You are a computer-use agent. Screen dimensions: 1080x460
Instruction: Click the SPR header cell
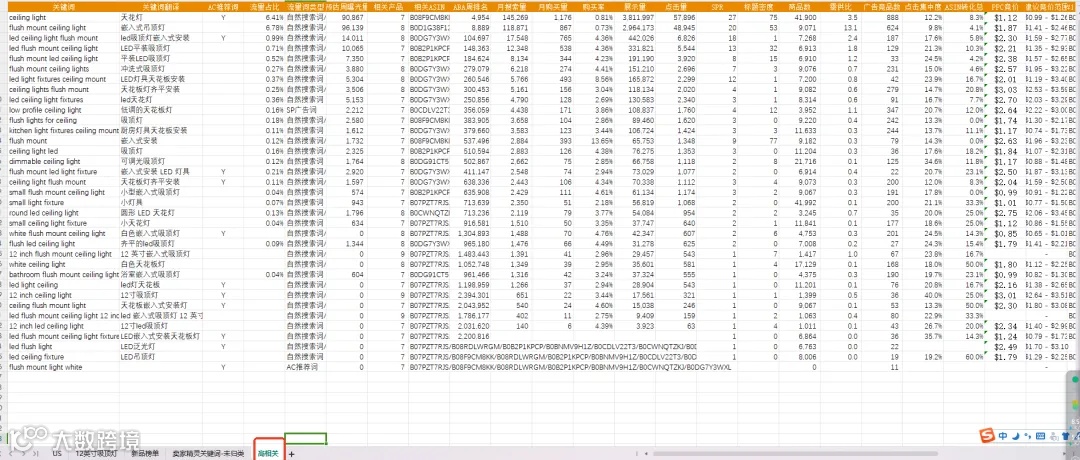716,6
